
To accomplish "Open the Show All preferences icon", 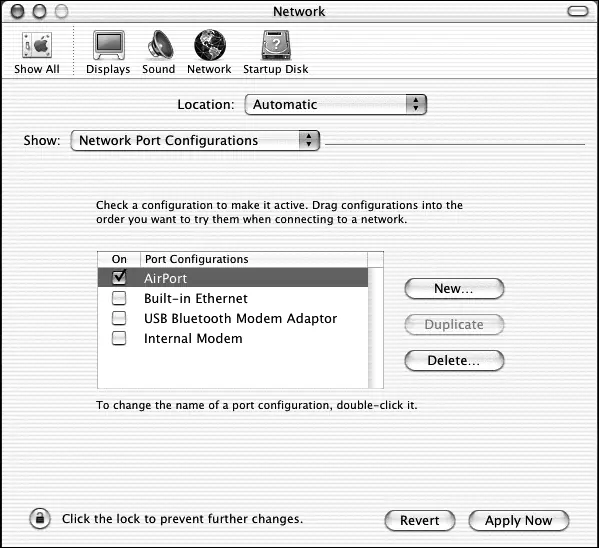I will (x=37, y=45).
